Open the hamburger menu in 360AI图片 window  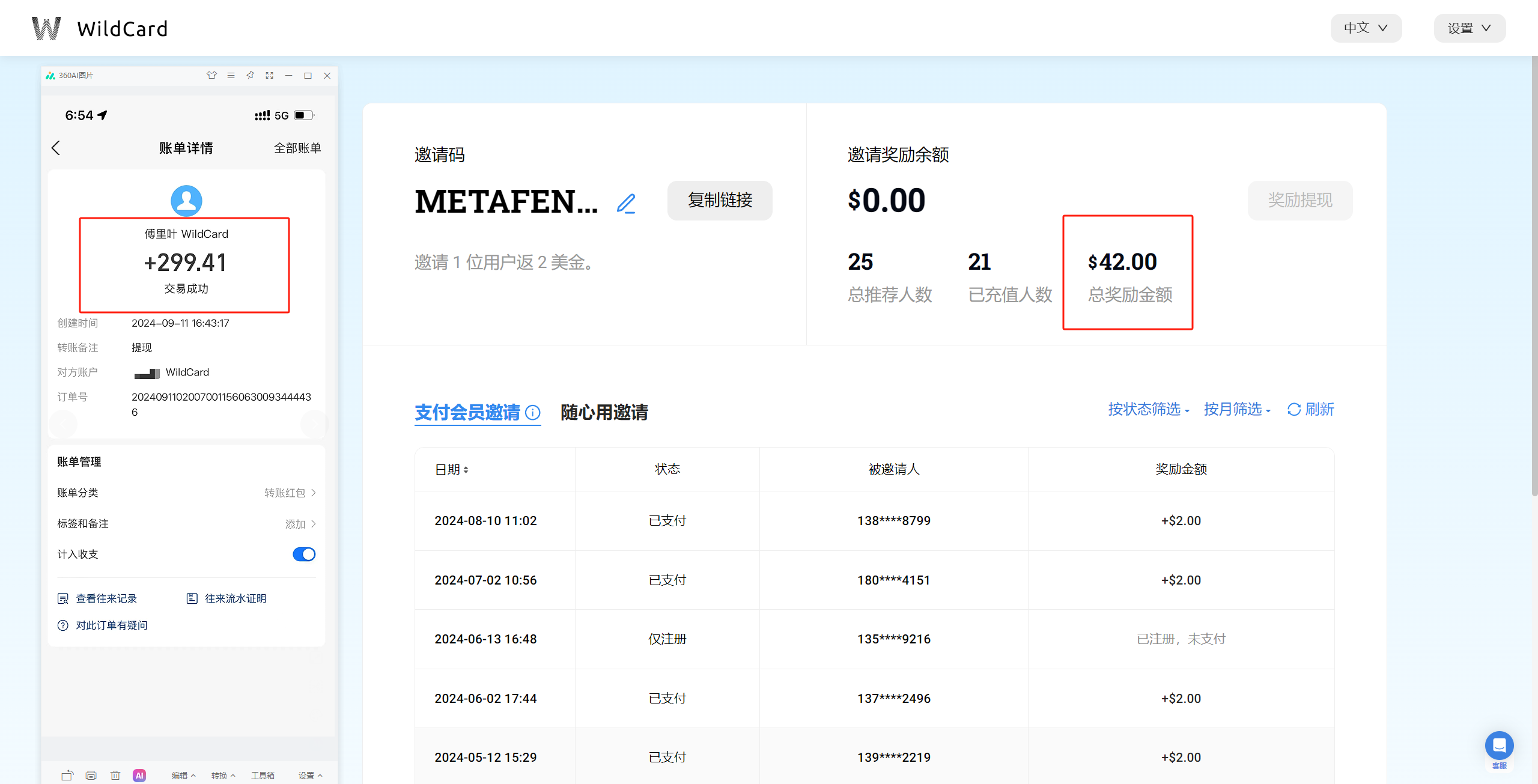point(231,76)
